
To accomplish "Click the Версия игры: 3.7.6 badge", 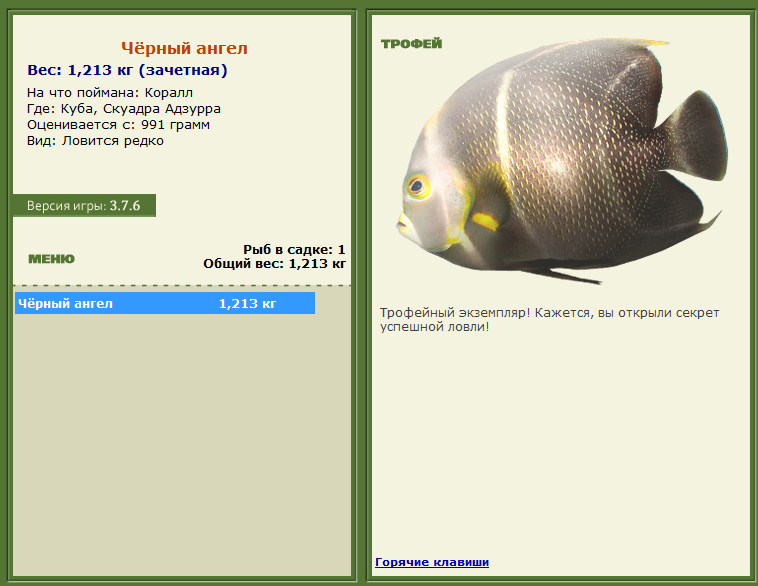I will [84, 205].
